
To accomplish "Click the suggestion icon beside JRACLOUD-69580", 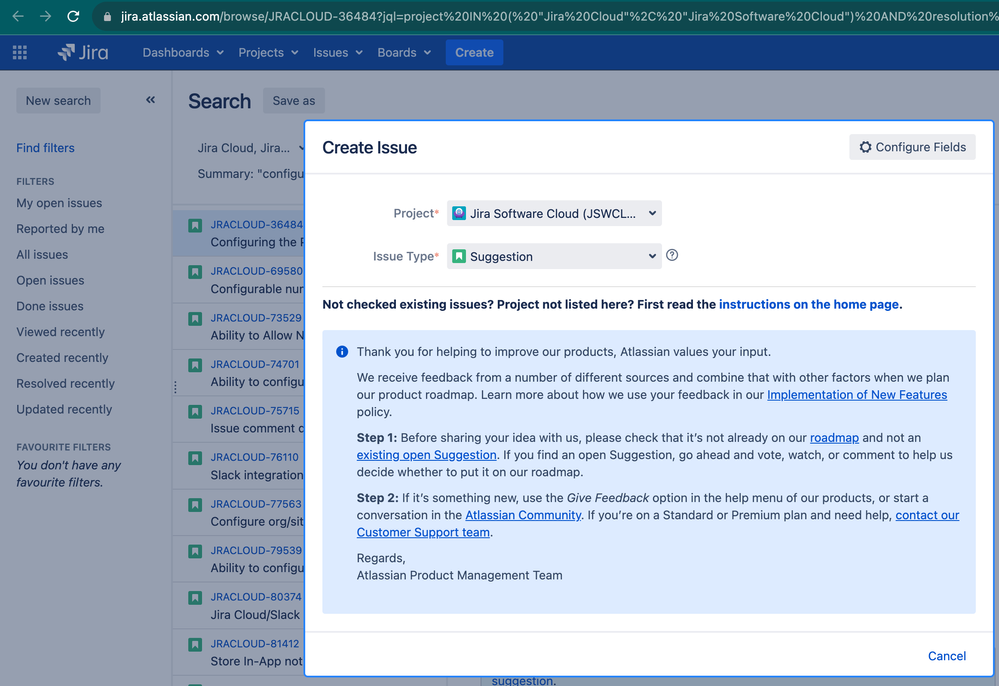I will [195, 272].
